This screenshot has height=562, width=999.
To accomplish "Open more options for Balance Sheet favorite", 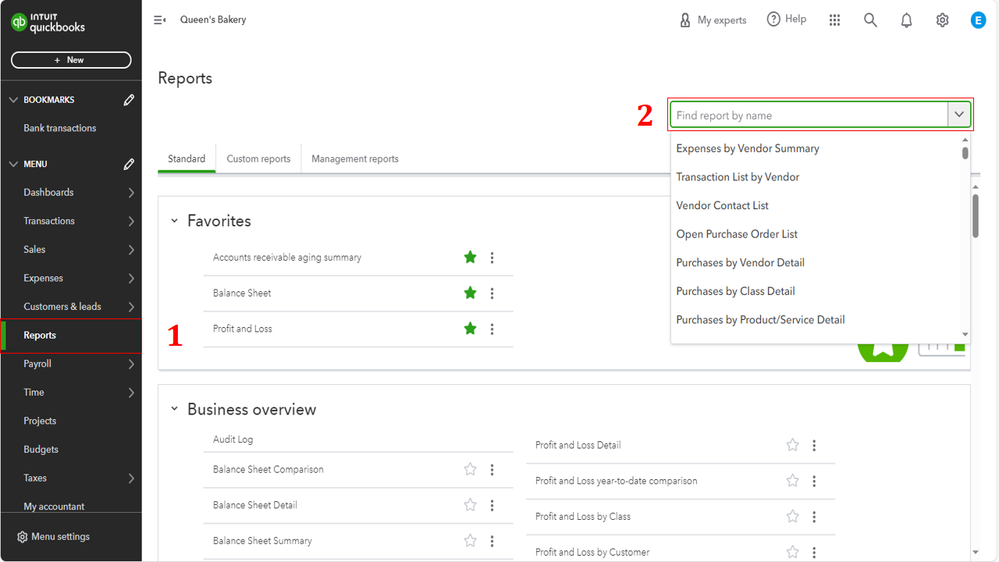I will [x=492, y=293].
